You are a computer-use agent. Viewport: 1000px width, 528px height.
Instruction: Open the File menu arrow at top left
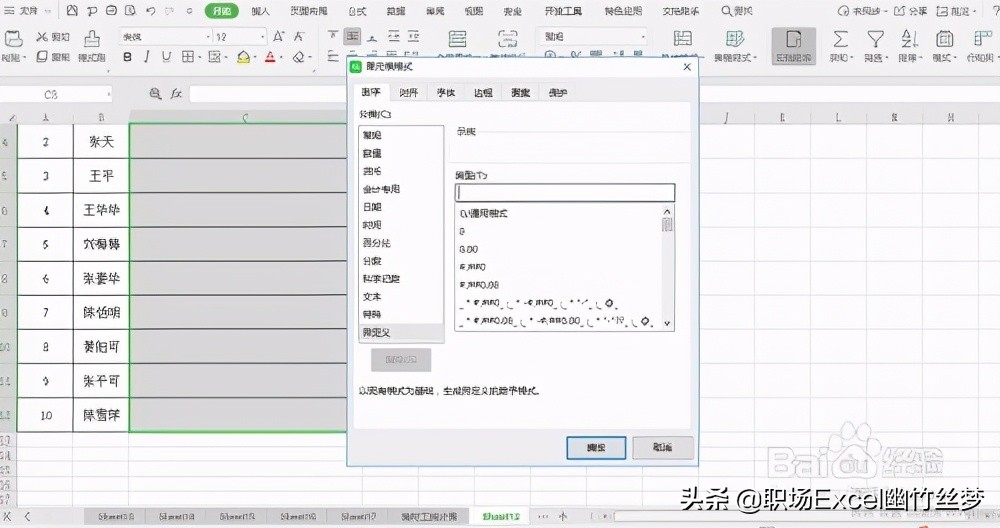(48, 11)
